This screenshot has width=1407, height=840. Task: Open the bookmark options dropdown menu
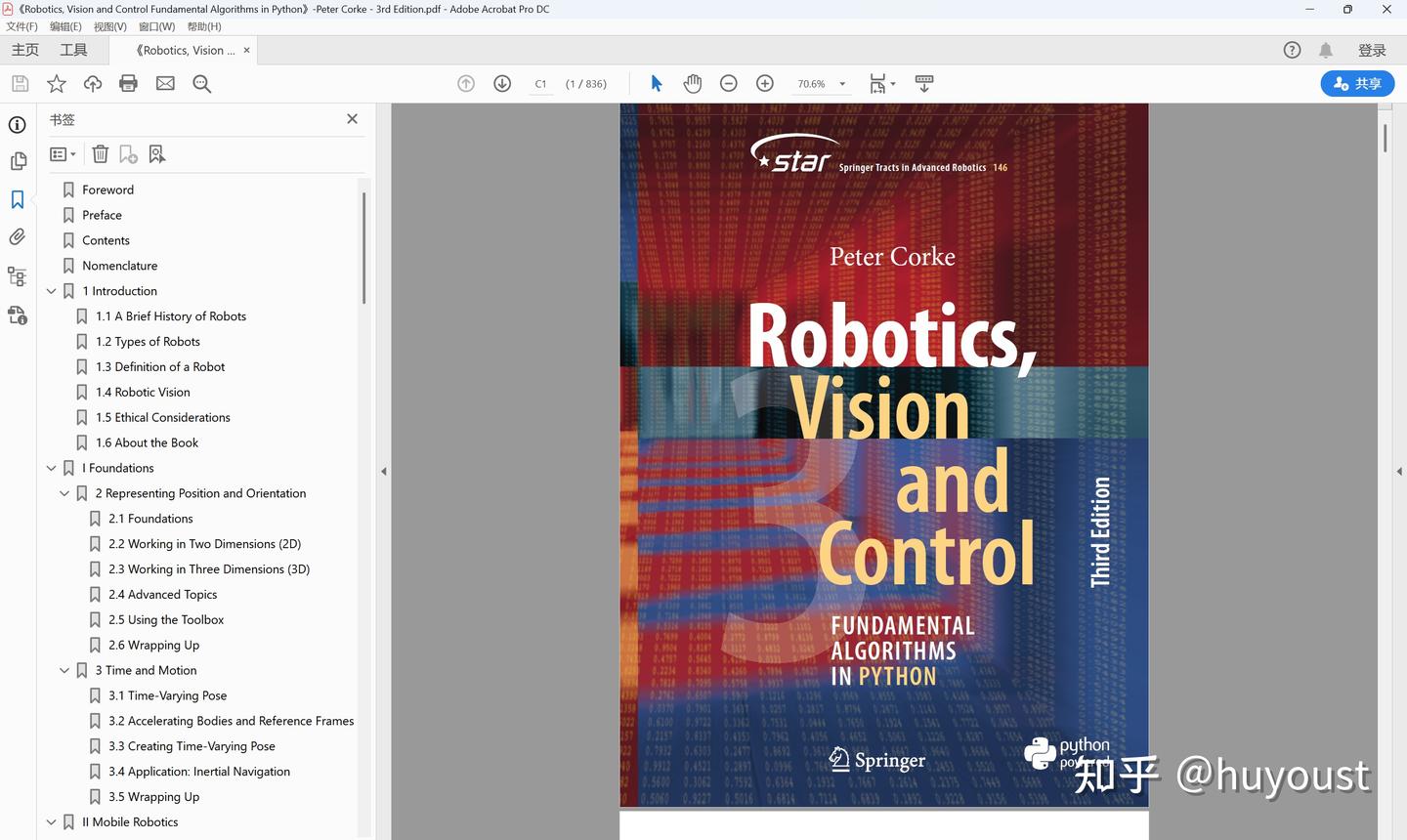[63, 153]
